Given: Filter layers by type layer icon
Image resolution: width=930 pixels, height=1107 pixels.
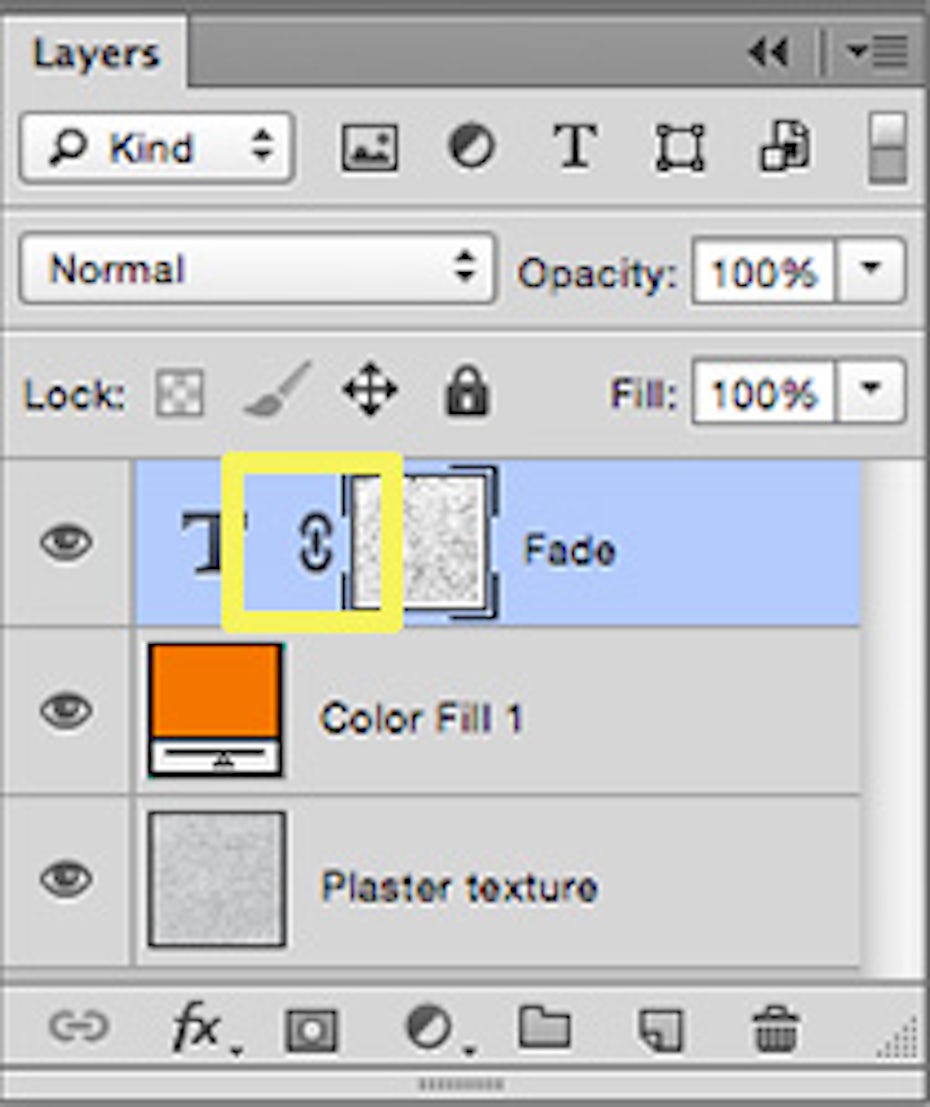Looking at the screenshot, I should click(576, 148).
